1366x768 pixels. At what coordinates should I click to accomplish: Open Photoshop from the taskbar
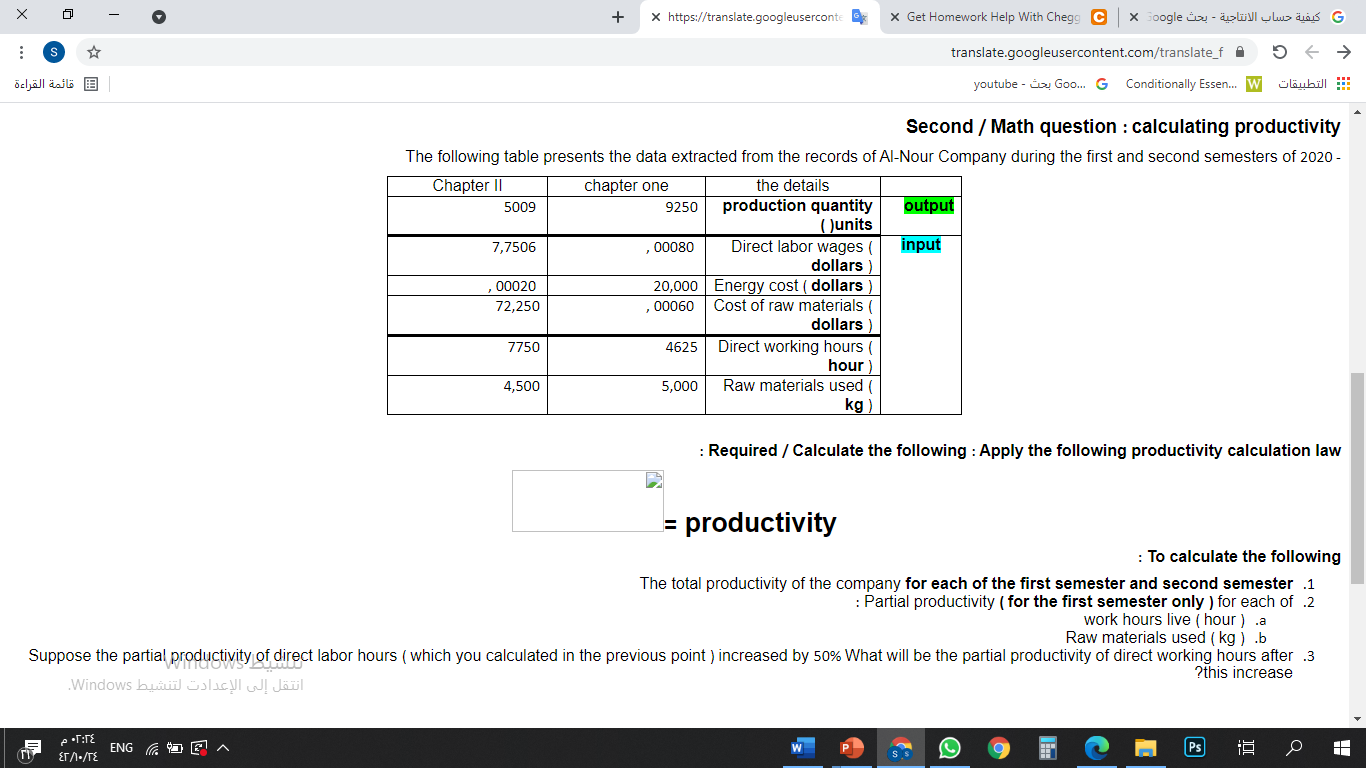[x=1195, y=748]
